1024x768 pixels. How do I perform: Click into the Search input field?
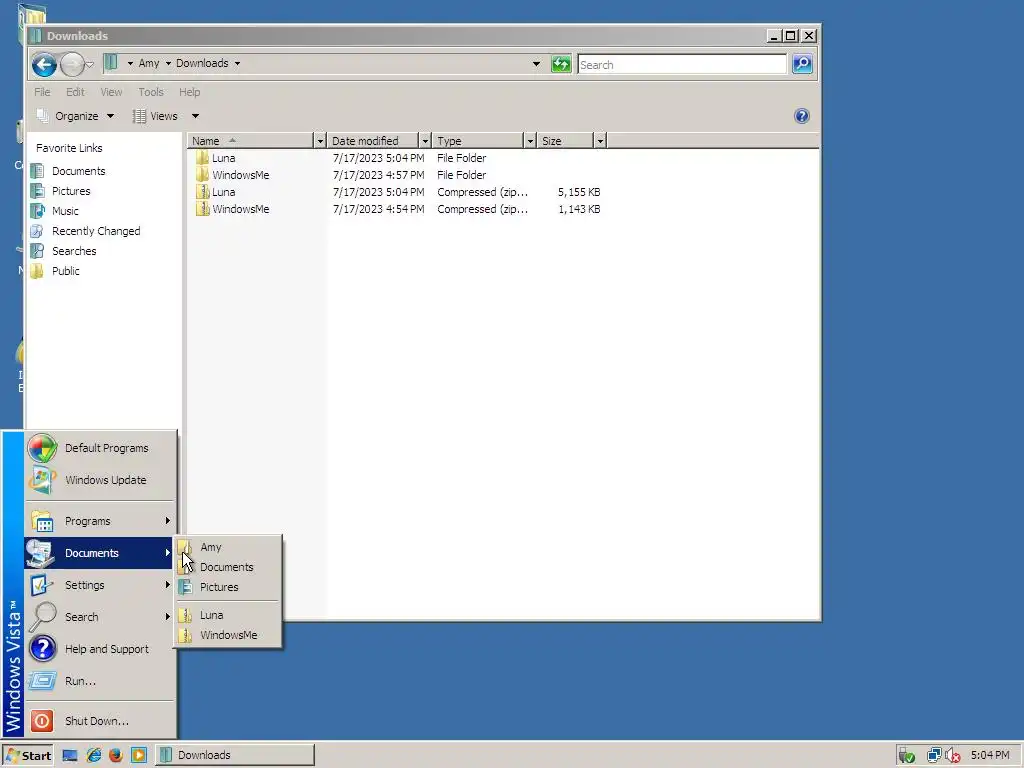tap(682, 65)
